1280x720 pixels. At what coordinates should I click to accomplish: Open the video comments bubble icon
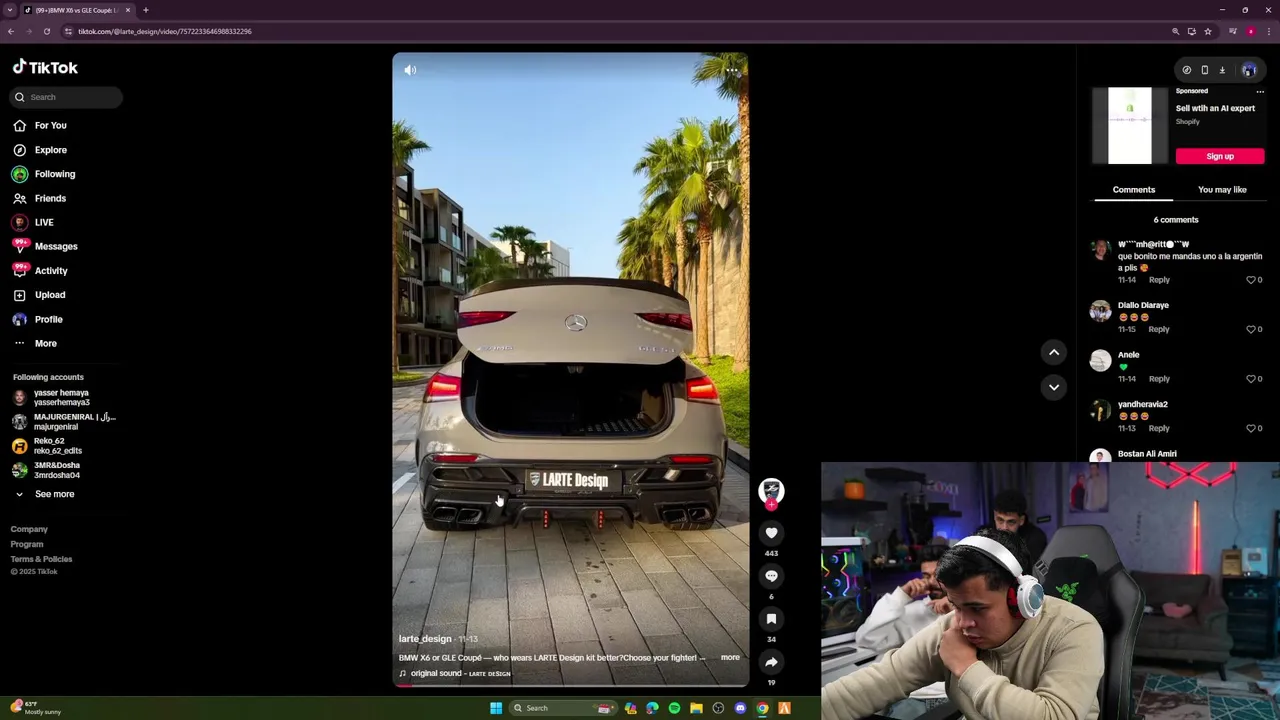coord(771,576)
